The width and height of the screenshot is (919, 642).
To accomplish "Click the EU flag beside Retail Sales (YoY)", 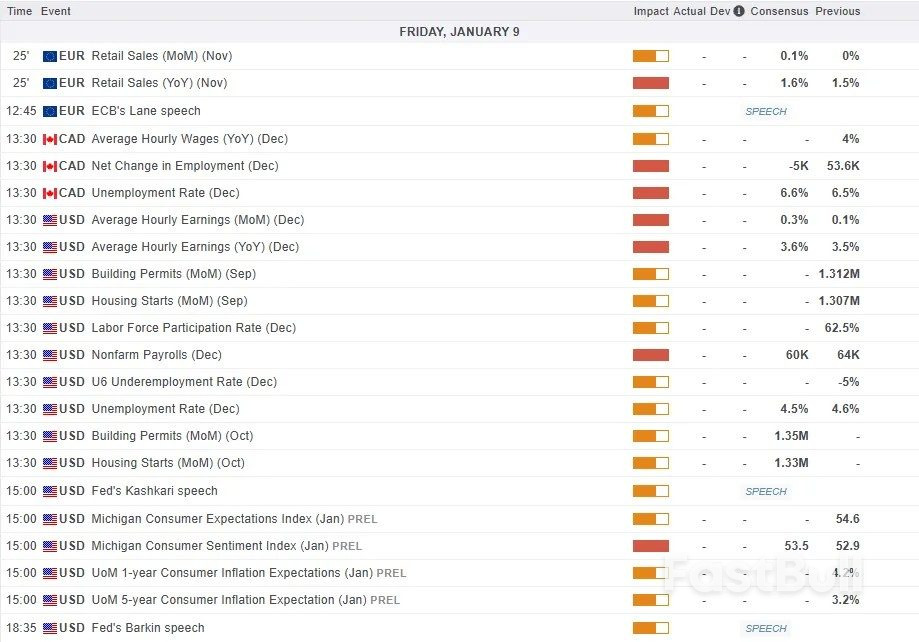I will point(49,83).
